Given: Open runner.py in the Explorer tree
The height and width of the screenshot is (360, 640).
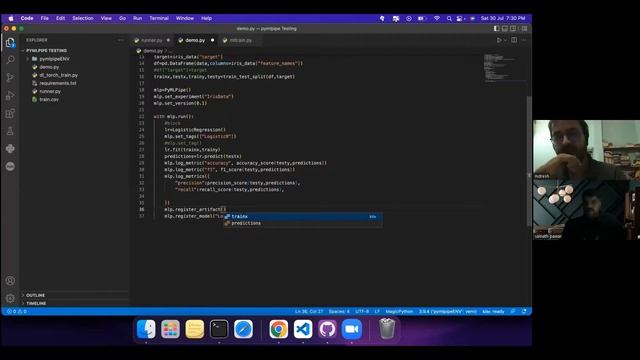Looking at the screenshot, I should point(50,91).
